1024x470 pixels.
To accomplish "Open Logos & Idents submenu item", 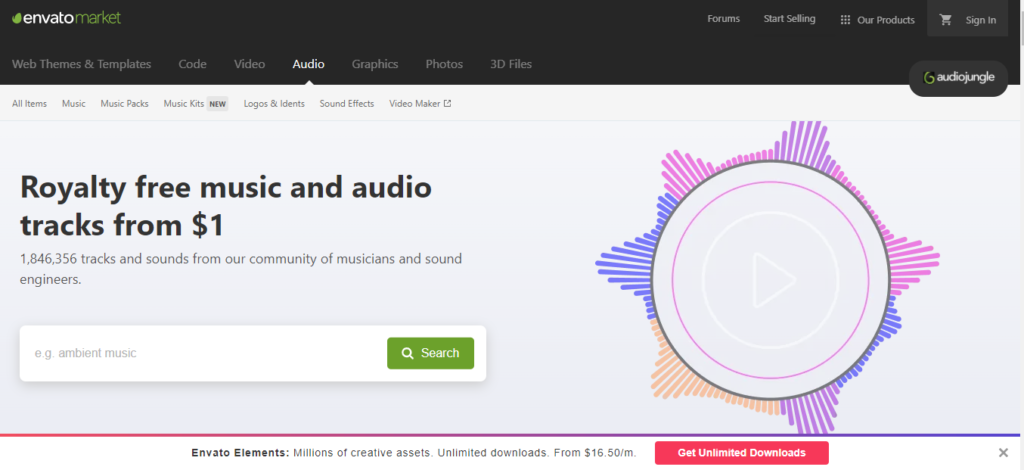I will coord(274,103).
